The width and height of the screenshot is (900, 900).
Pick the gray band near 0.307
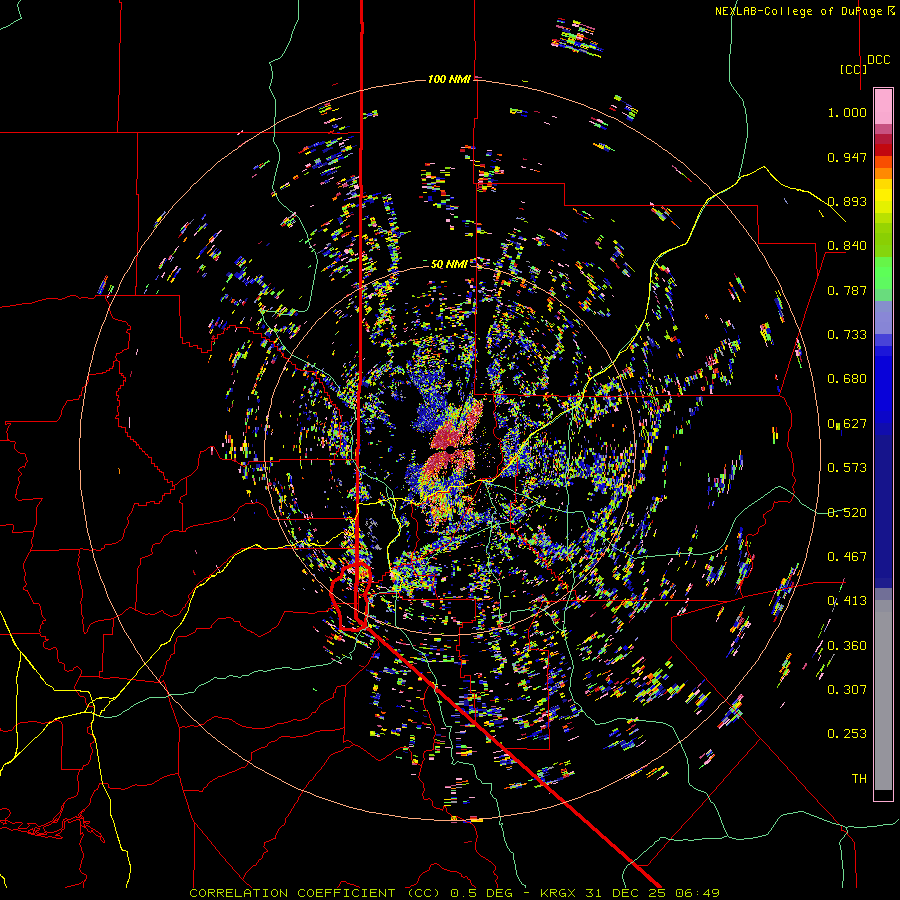(883, 695)
